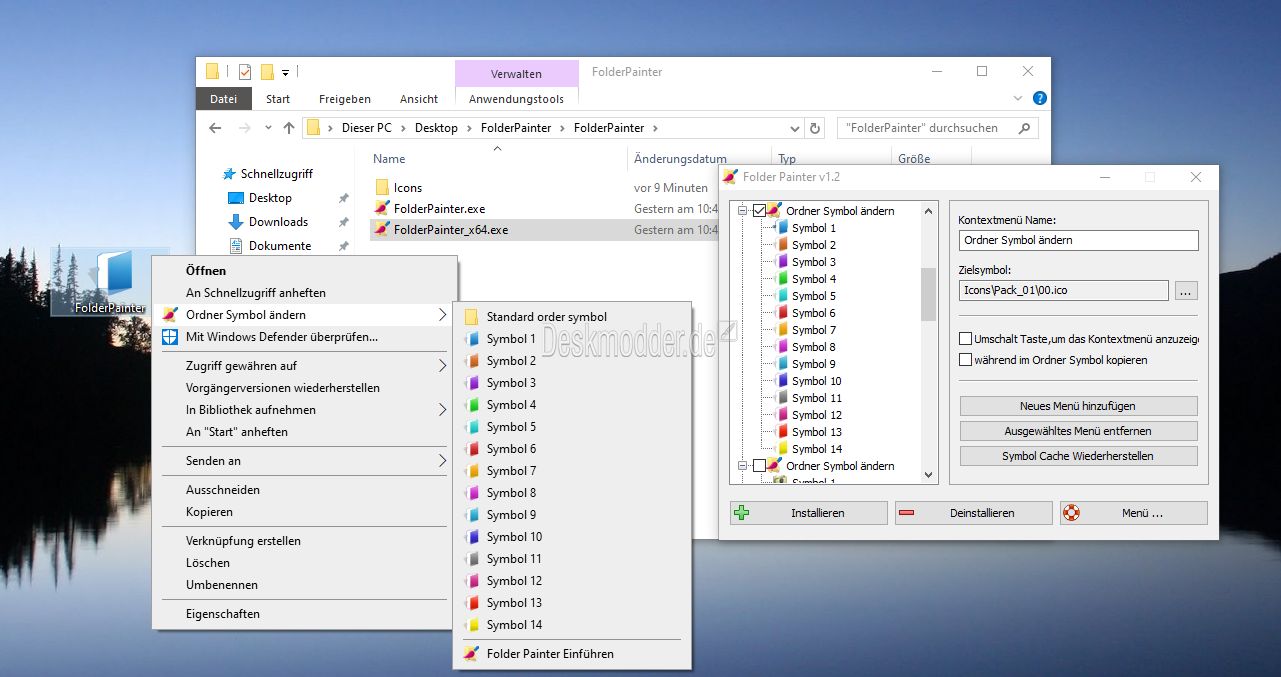Click the Deinstallieren button

coord(973,513)
